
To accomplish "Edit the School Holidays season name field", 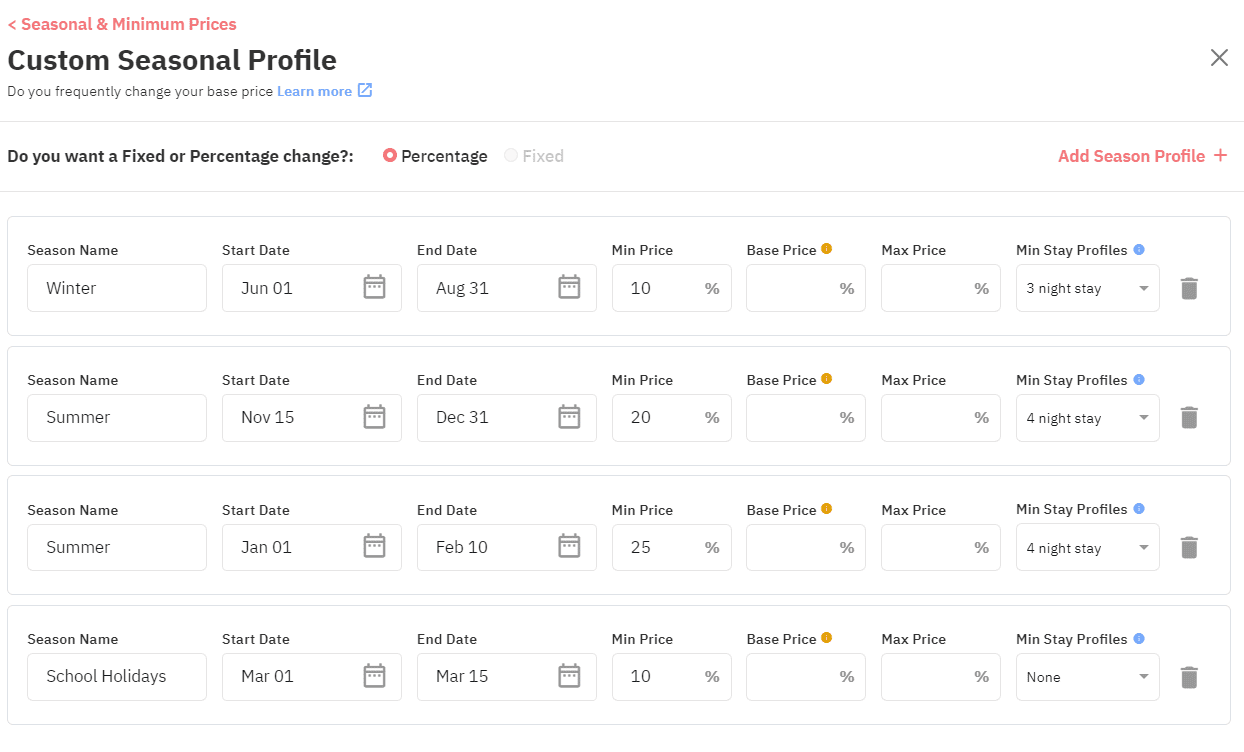I will [117, 677].
